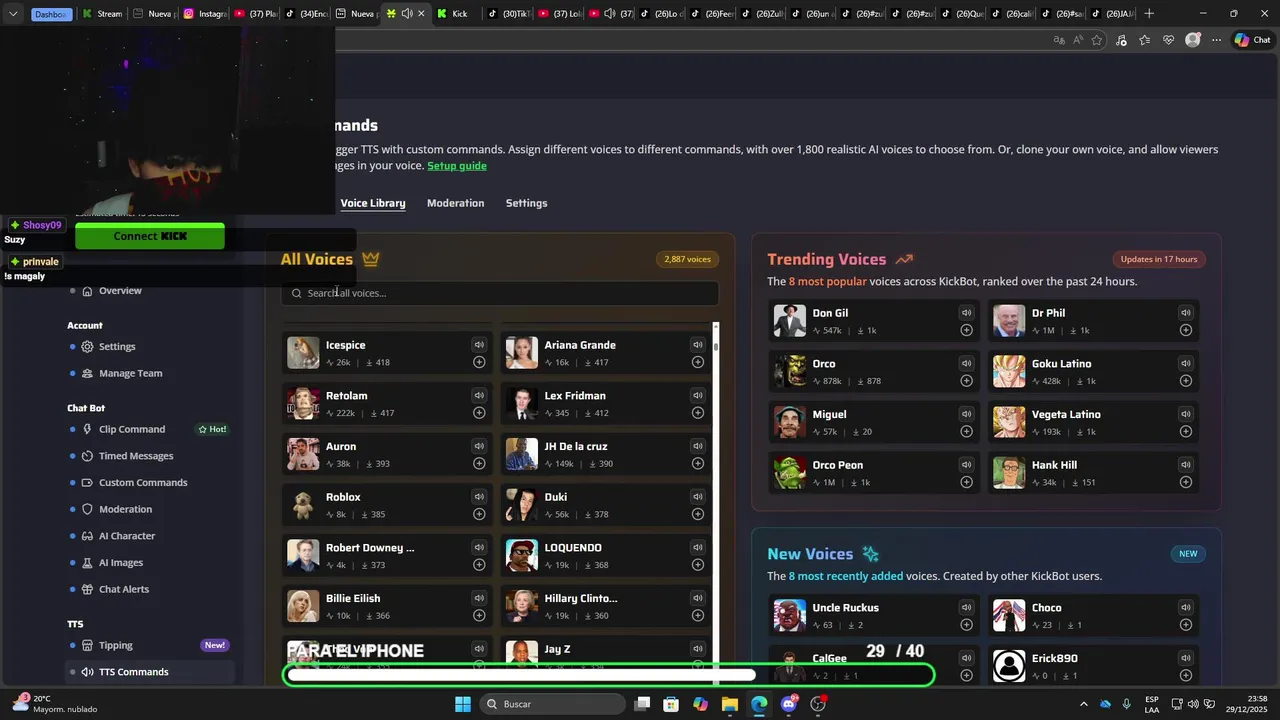
Task: Add the Hillary Clinton voice
Action: [x=698, y=615]
